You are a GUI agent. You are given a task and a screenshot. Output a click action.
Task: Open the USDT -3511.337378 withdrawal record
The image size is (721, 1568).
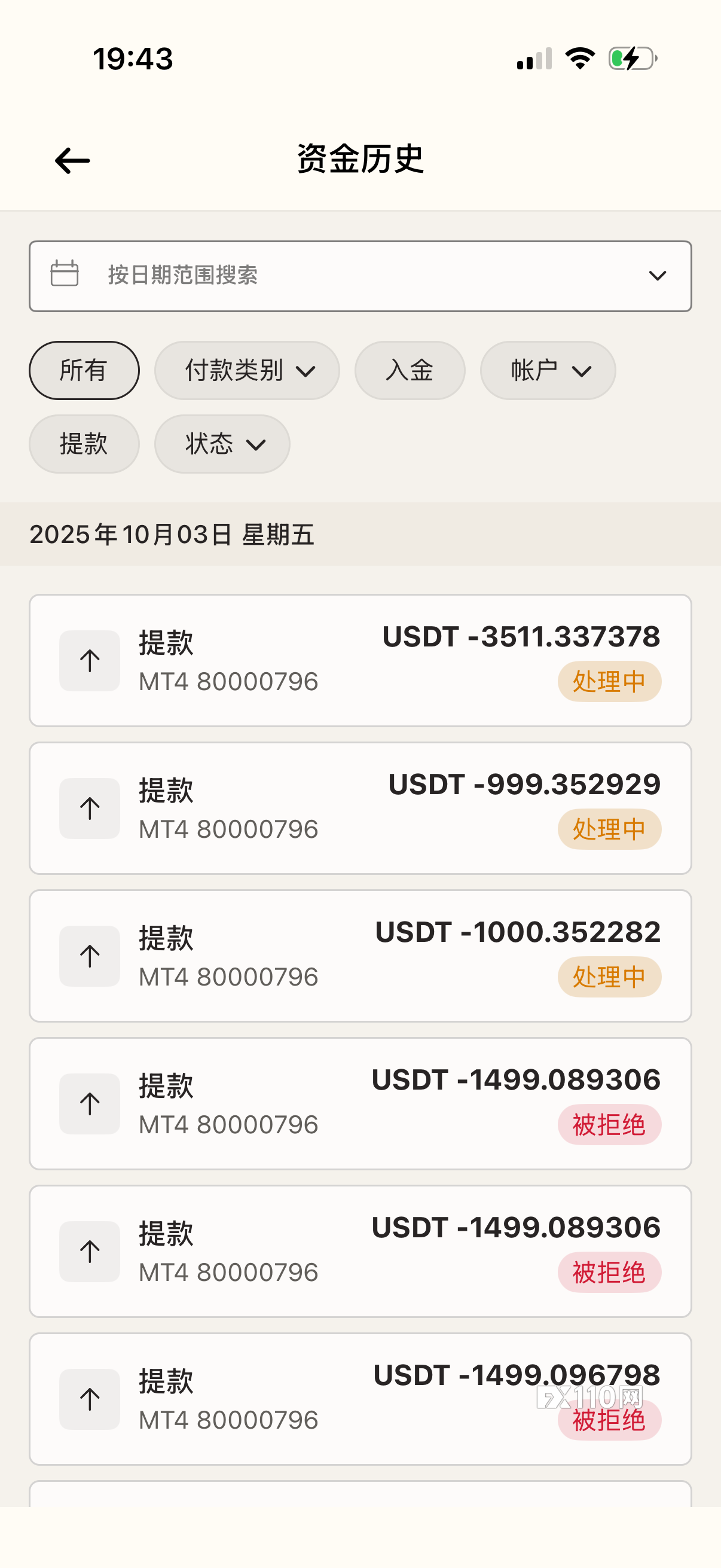click(360, 660)
